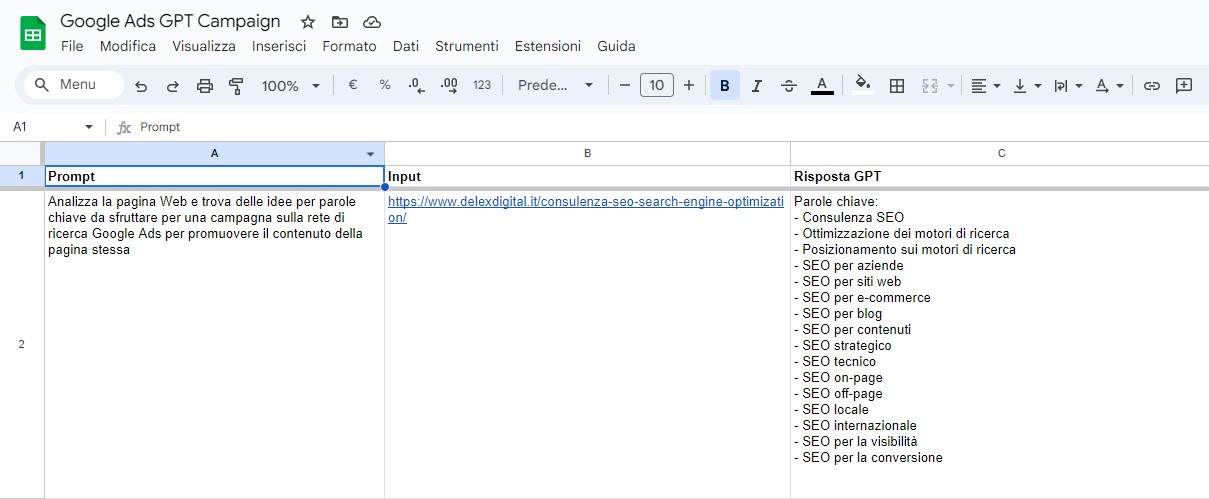The image size is (1209, 499).
Task: Format cell as percent
Action: coord(385,86)
